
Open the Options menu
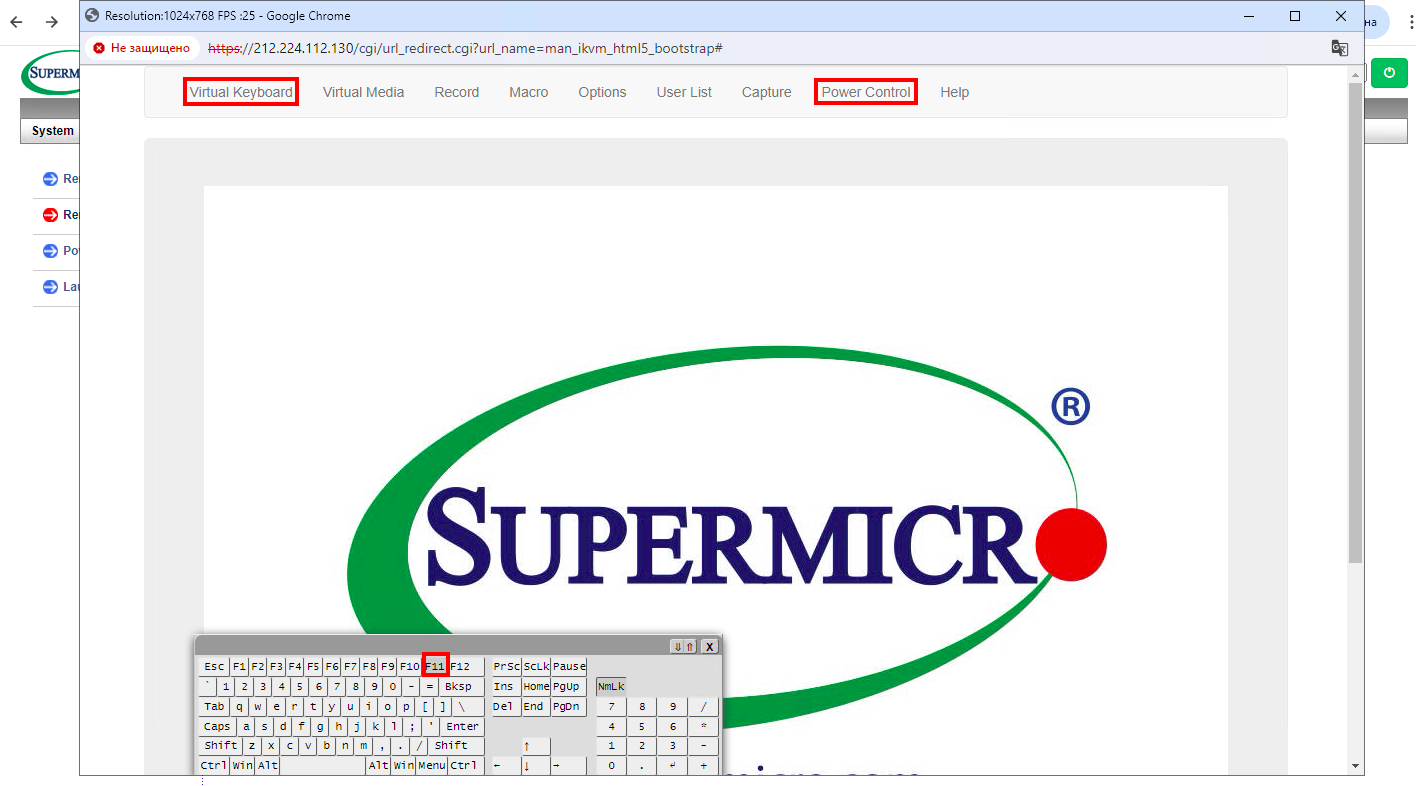point(602,92)
